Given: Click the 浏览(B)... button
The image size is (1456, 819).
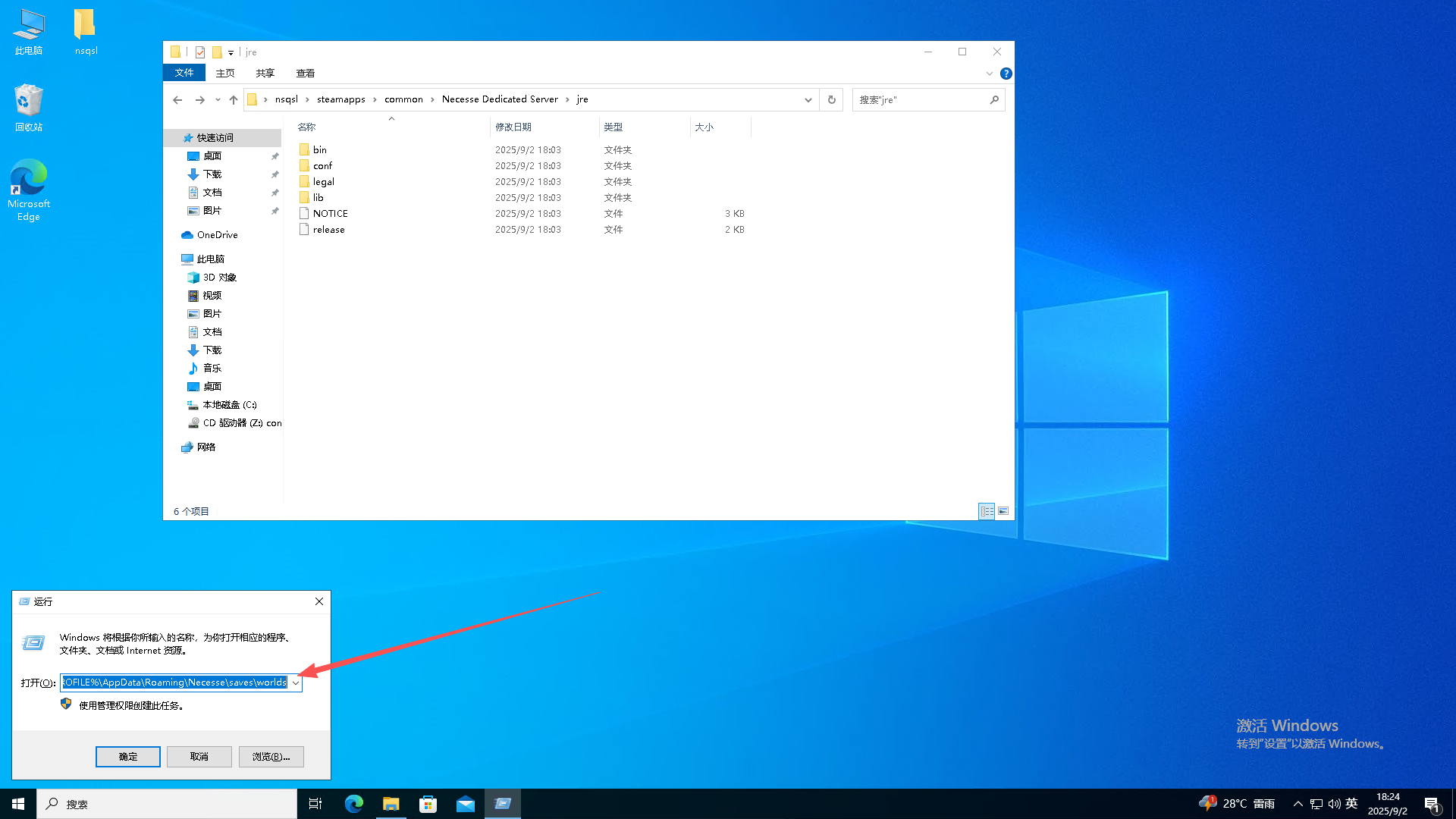Looking at the screenshot, I should pyautogui.click(x=271, y=757).
